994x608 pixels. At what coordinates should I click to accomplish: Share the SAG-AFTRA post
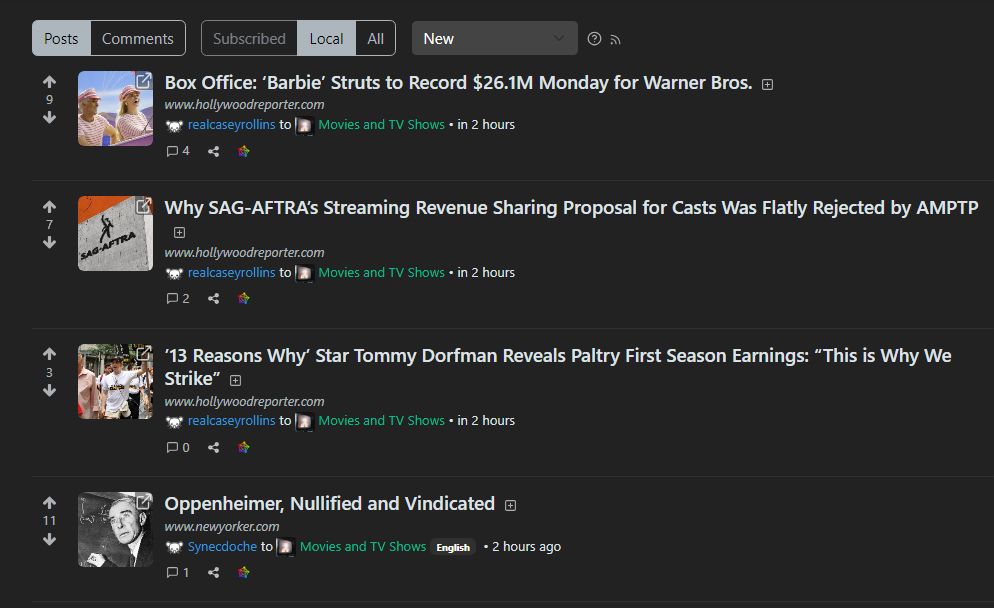[214, 299]
